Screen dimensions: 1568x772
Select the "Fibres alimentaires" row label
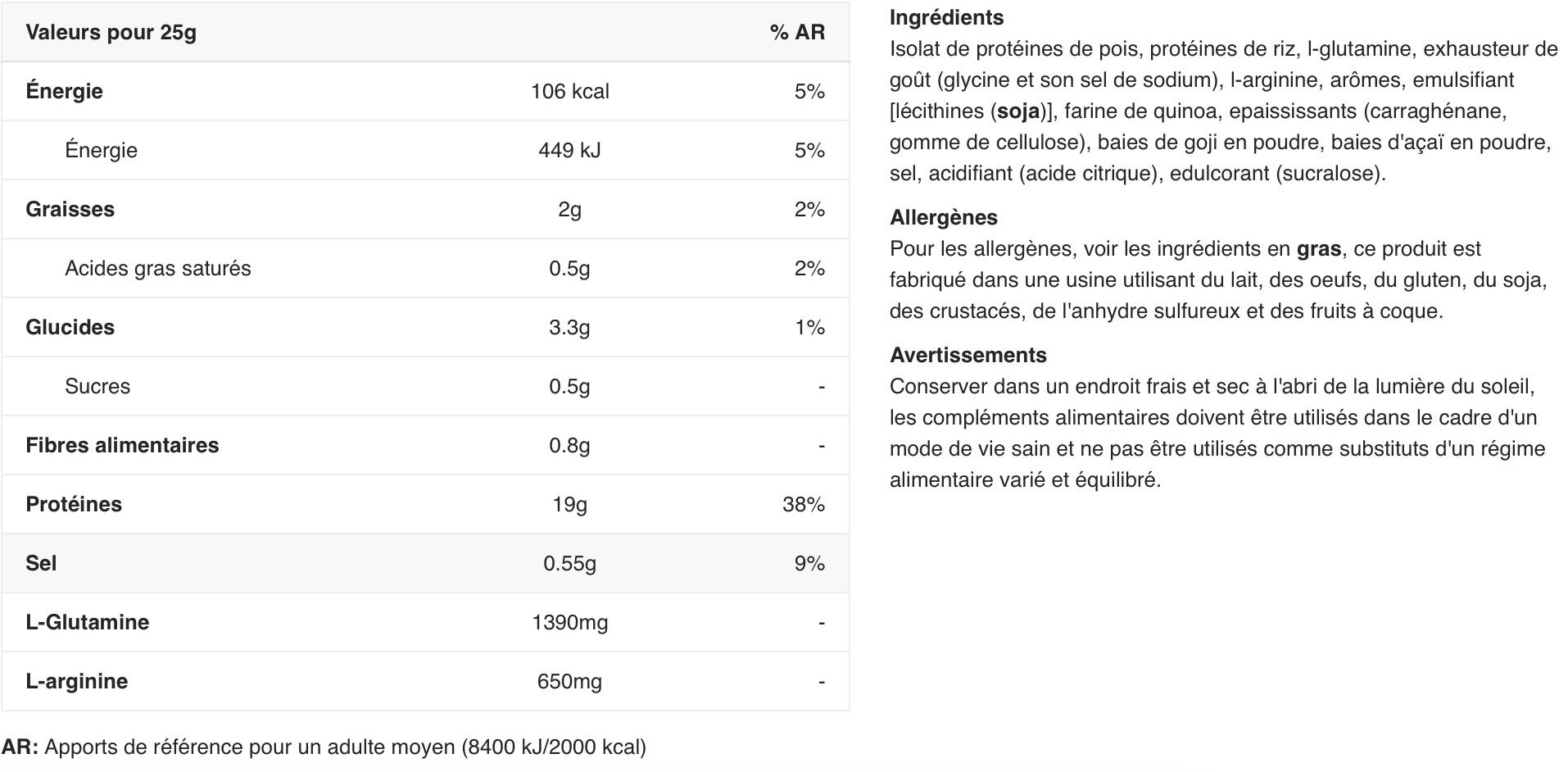coord(122,445)
